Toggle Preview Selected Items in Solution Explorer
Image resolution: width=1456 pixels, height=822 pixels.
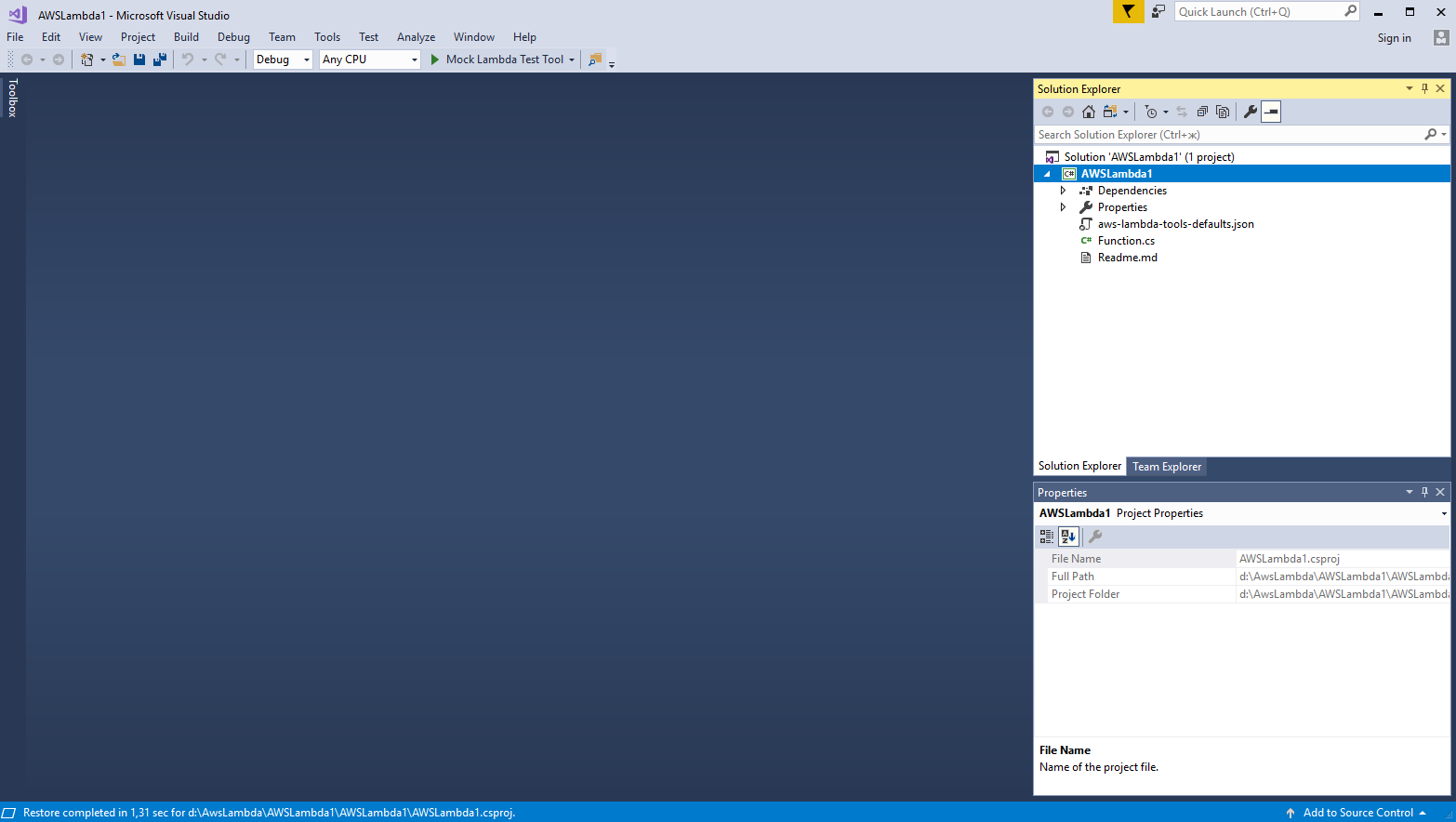1271,112
